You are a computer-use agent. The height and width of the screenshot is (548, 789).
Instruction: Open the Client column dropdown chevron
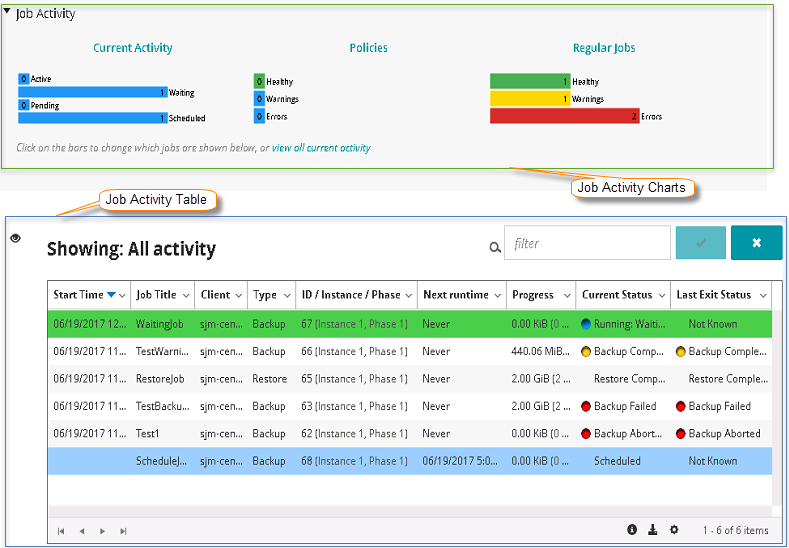[x=239, y=296]
